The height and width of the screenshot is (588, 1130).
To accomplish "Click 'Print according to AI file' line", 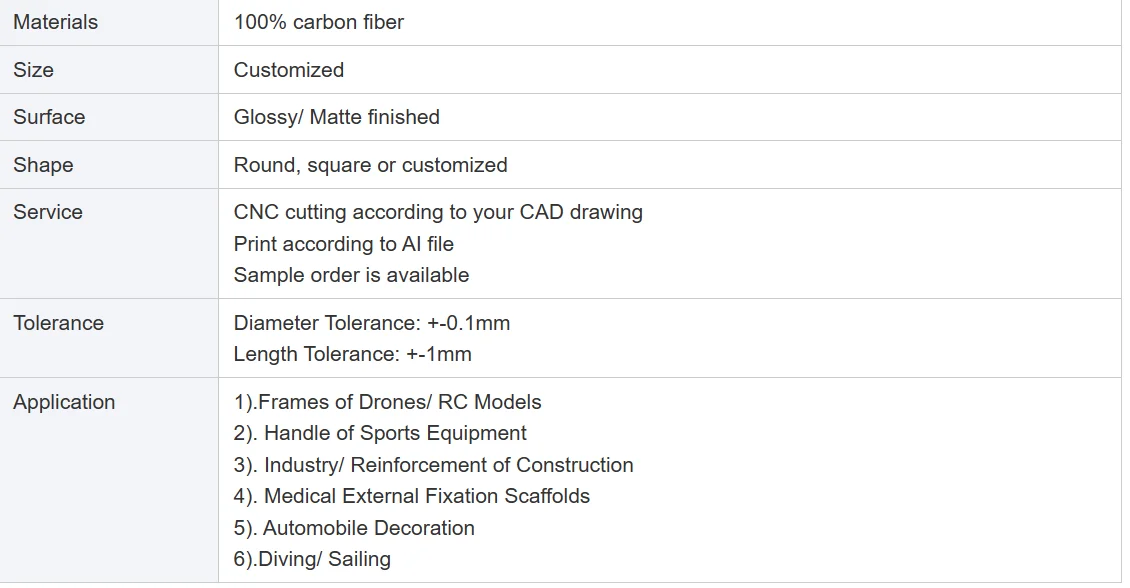I will tap(343, 244).
